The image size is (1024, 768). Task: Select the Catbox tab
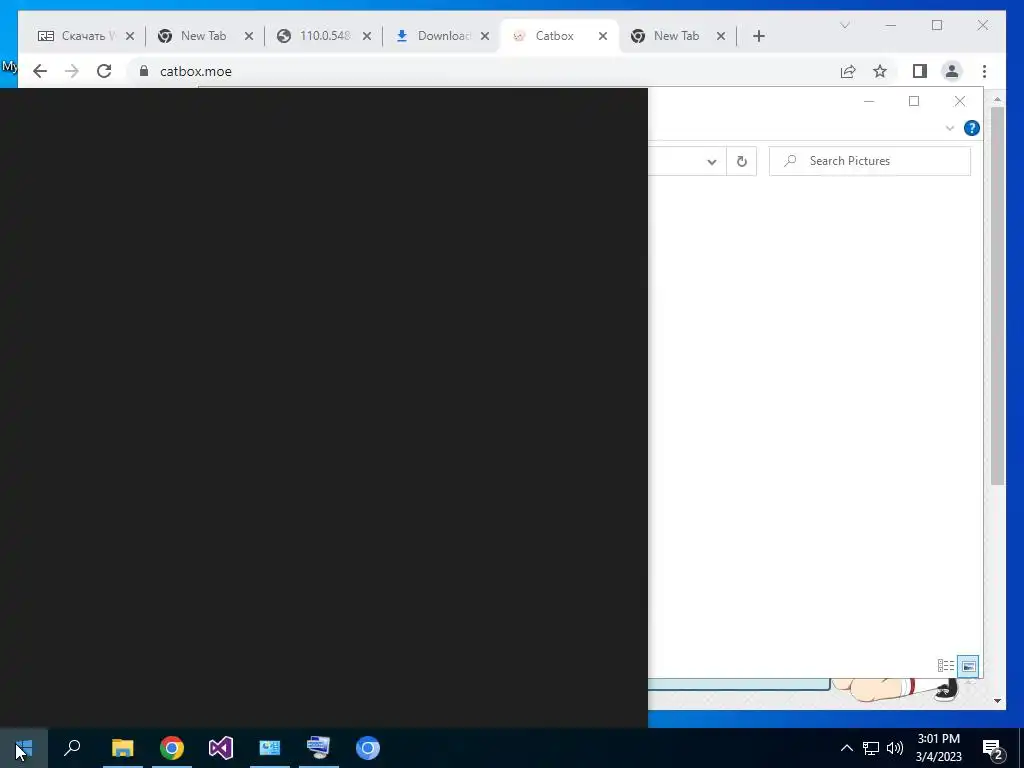pos(554,36)
